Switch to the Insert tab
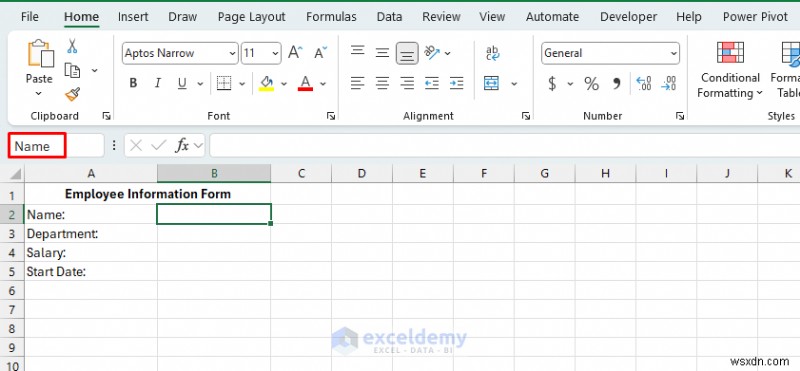 tap(133, 16)
